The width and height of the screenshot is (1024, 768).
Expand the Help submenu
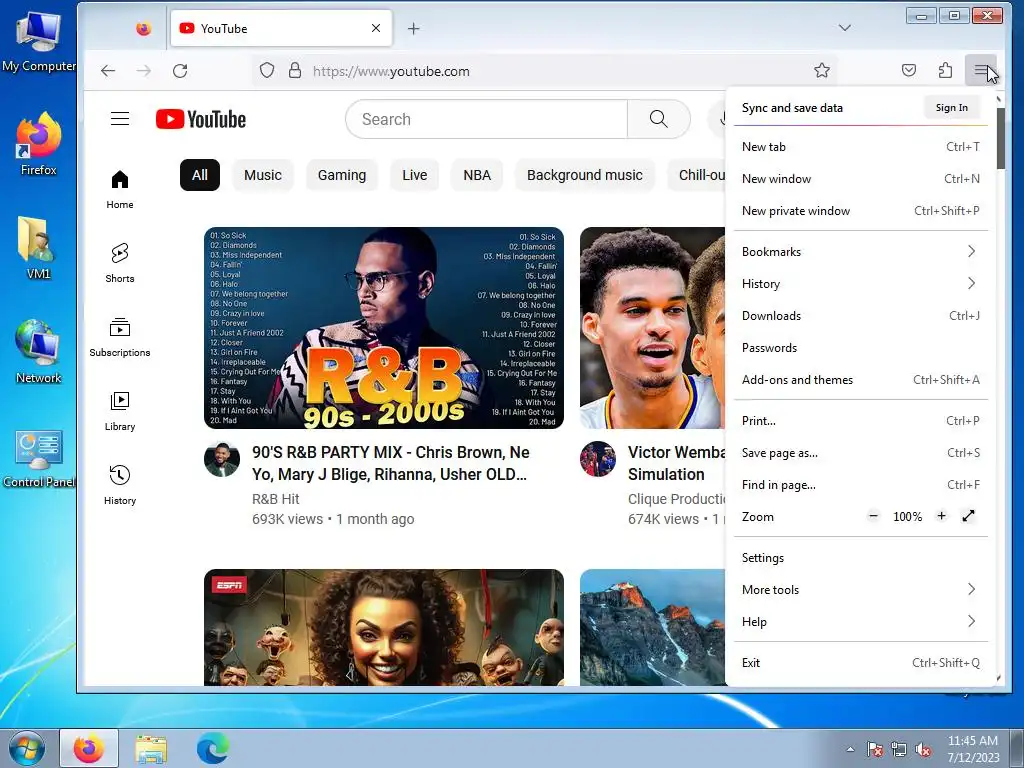(861, 621)
